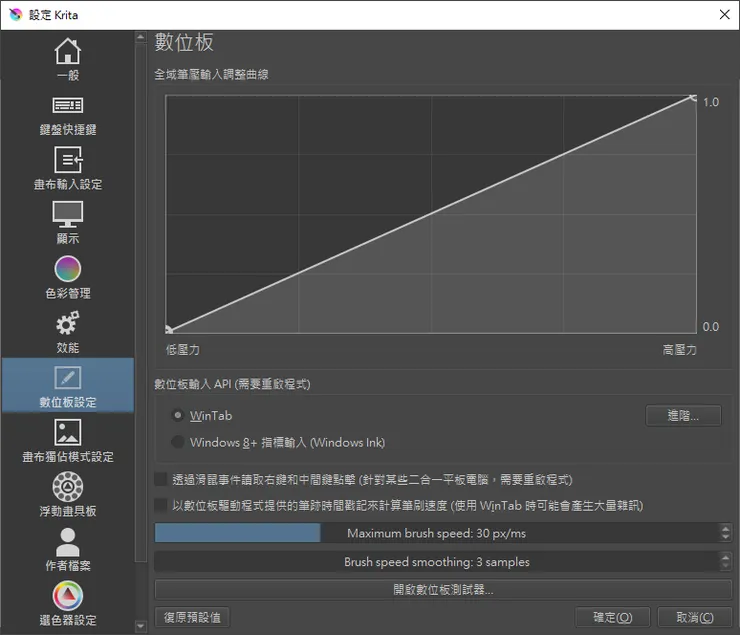Open the 顯示 display settings page
740x635 pixels.
tap(67, 222)
